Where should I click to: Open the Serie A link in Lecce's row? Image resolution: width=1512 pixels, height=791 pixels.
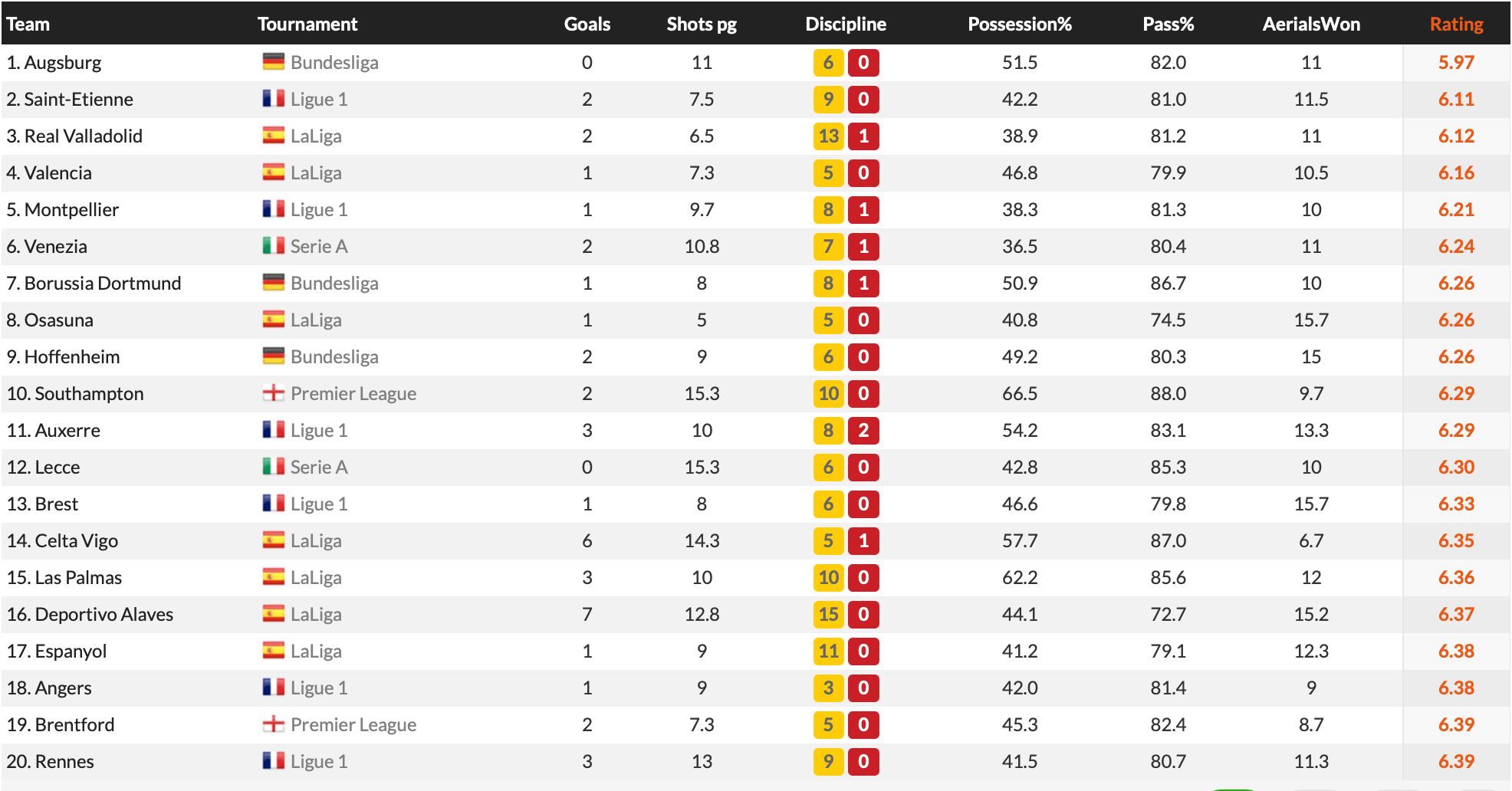pos(319,468)
